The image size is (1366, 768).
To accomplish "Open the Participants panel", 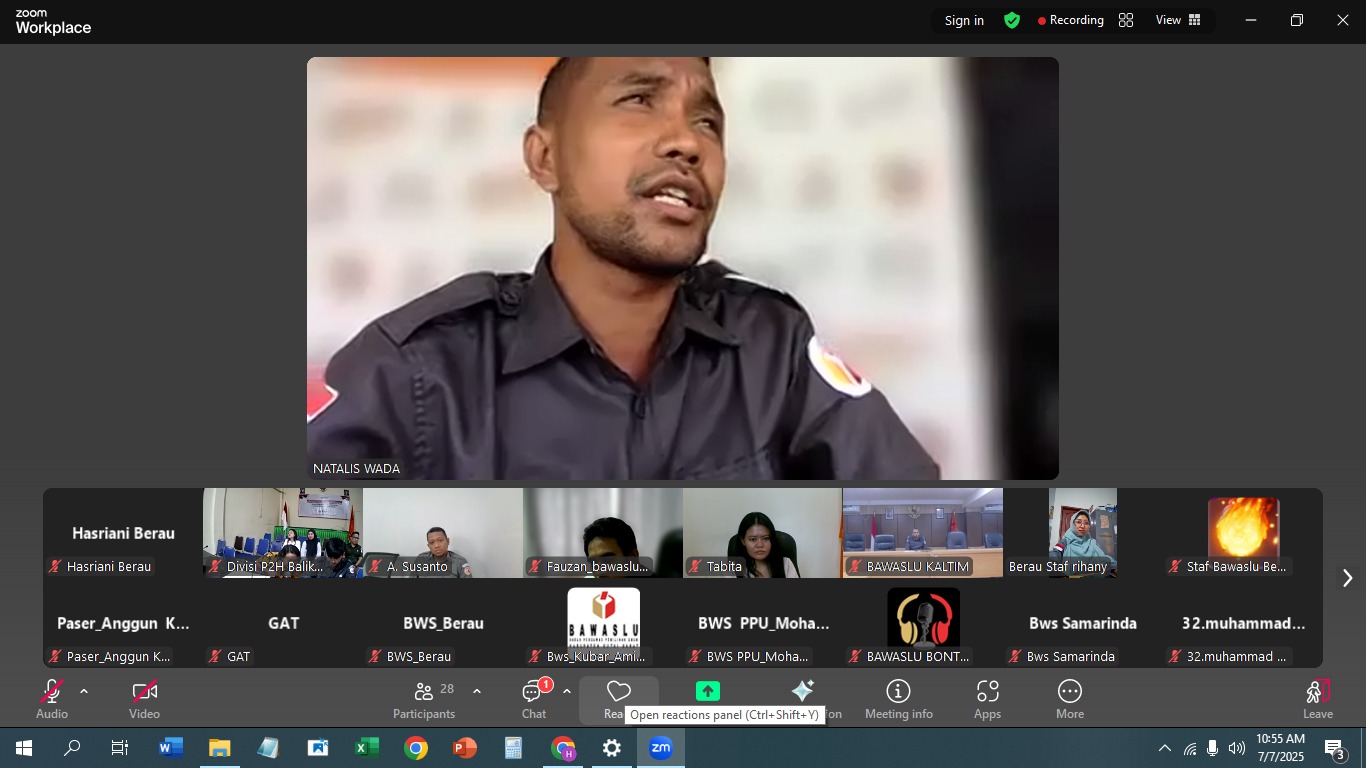I will (424, 698).
